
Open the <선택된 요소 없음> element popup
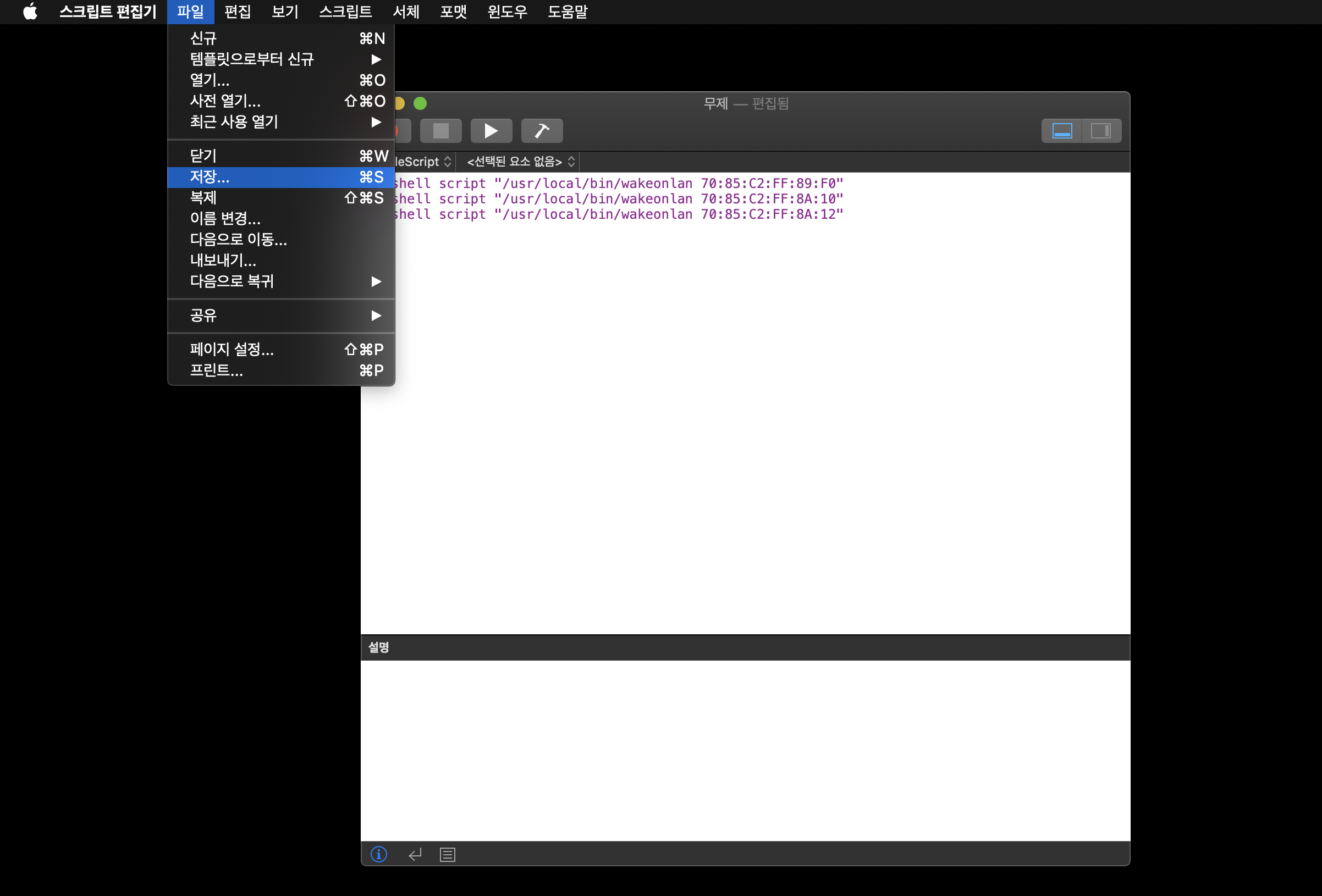(x=520, y=162)
